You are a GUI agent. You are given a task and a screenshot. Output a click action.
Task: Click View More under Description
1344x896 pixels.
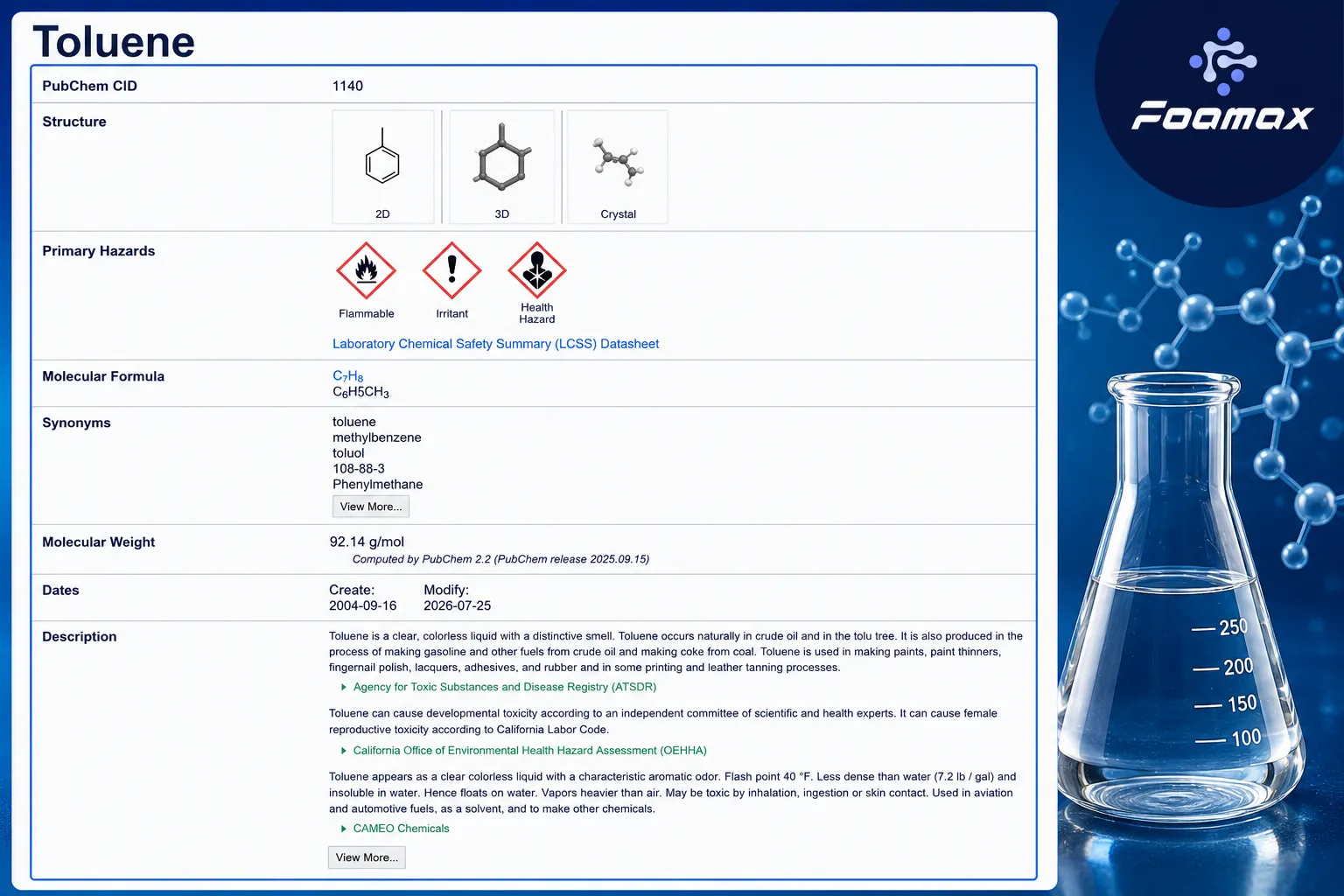367,857
